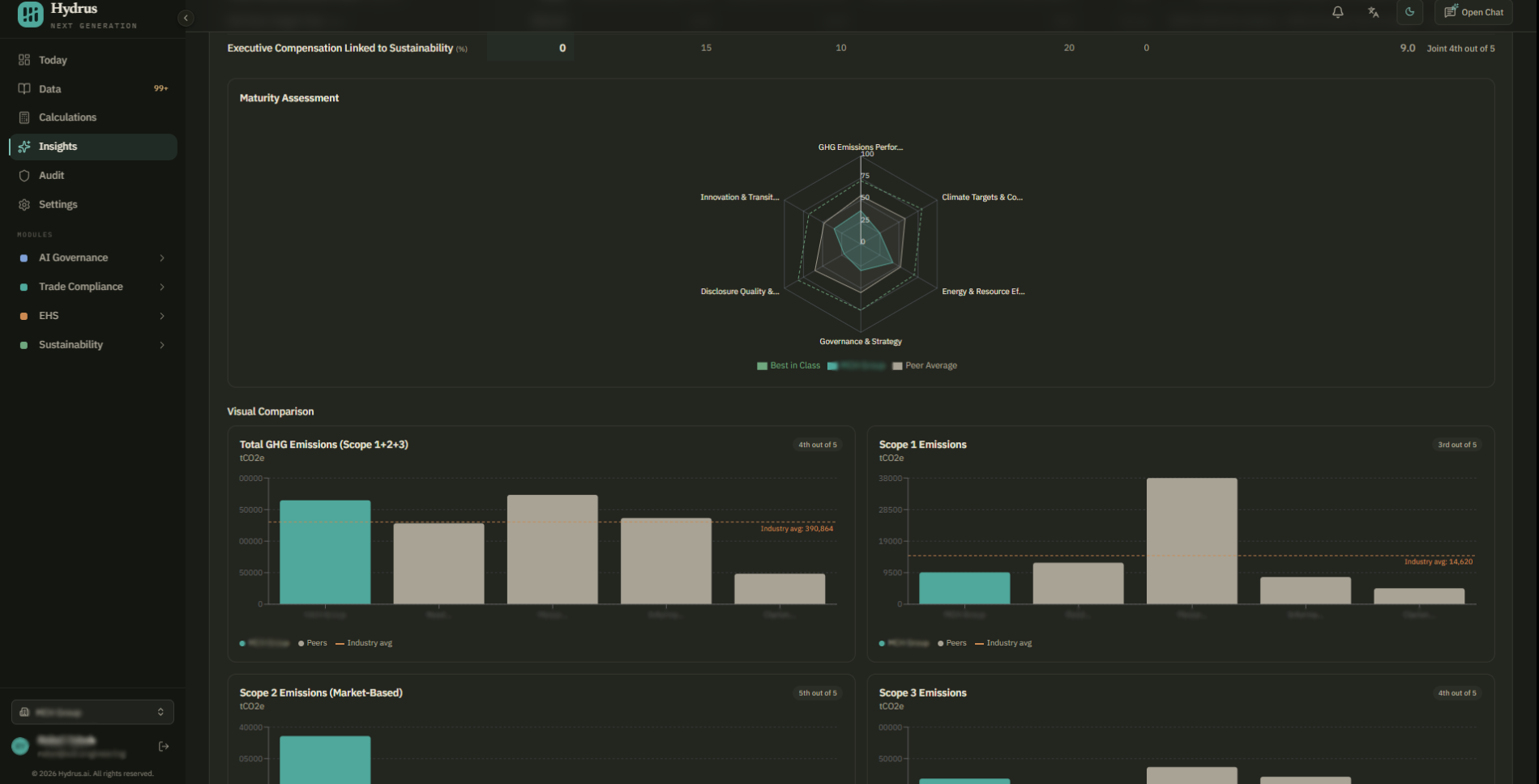1539x784 pixels.
Task: Click the tallest grey bar in Scope 1 chart
Action: click(x=1191, y=540)
